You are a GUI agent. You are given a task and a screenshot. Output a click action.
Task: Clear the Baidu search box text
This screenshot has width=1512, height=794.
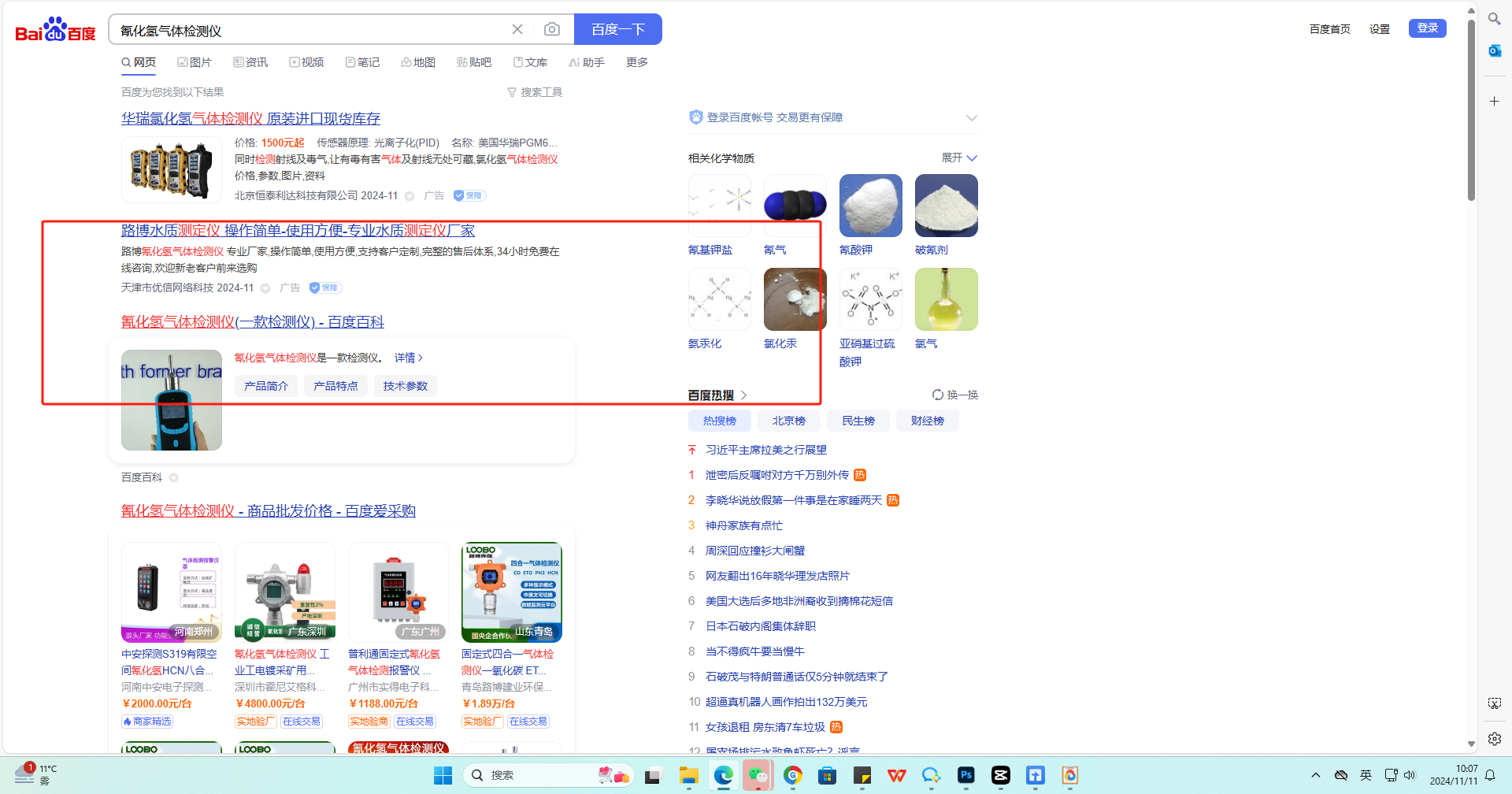pyautogui.click(x=517, y=29)
